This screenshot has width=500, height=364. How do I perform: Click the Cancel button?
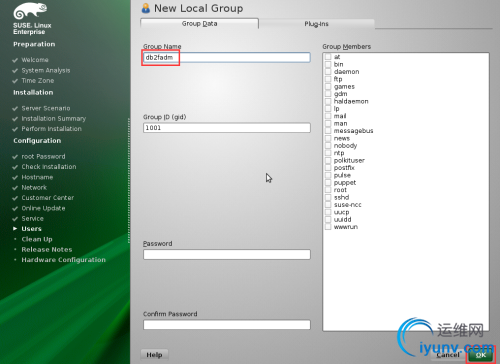click(x=448, y=355)
